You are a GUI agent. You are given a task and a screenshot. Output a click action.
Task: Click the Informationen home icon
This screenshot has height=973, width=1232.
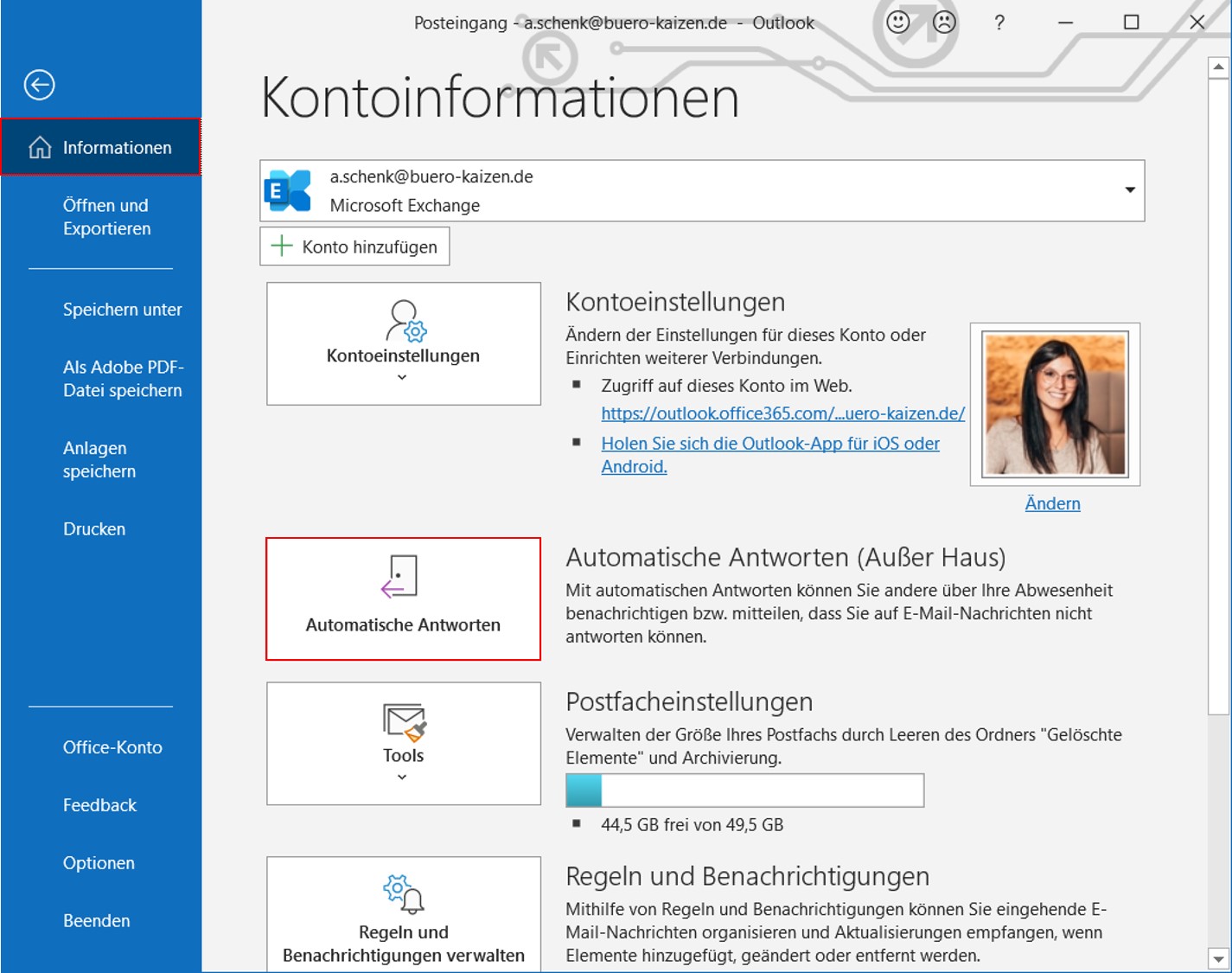(x=40, y=147)
